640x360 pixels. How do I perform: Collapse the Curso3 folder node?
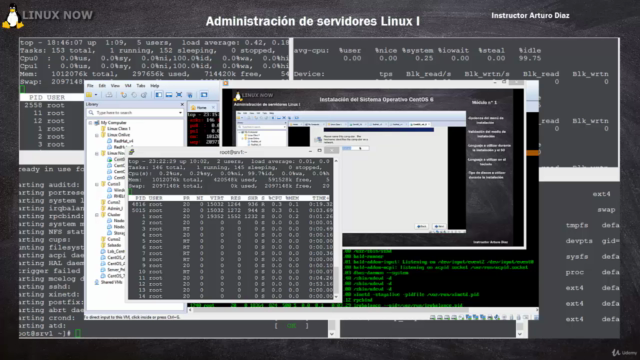pyautogui.click(x=97, y=184)
